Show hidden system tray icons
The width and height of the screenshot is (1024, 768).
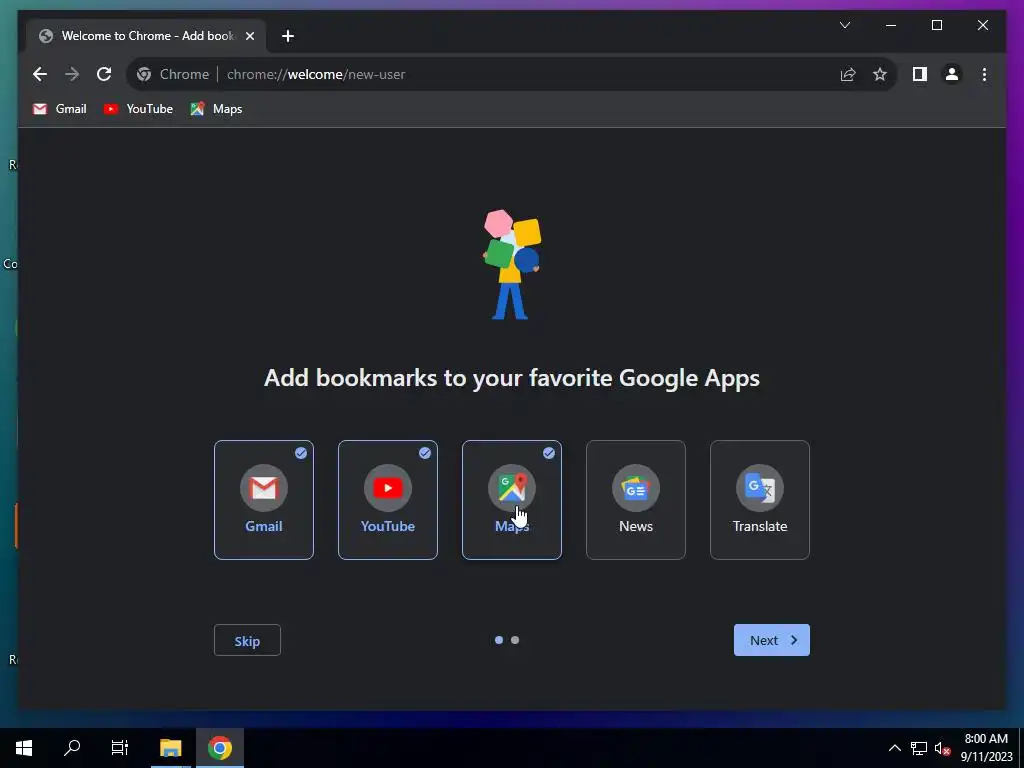895,748
